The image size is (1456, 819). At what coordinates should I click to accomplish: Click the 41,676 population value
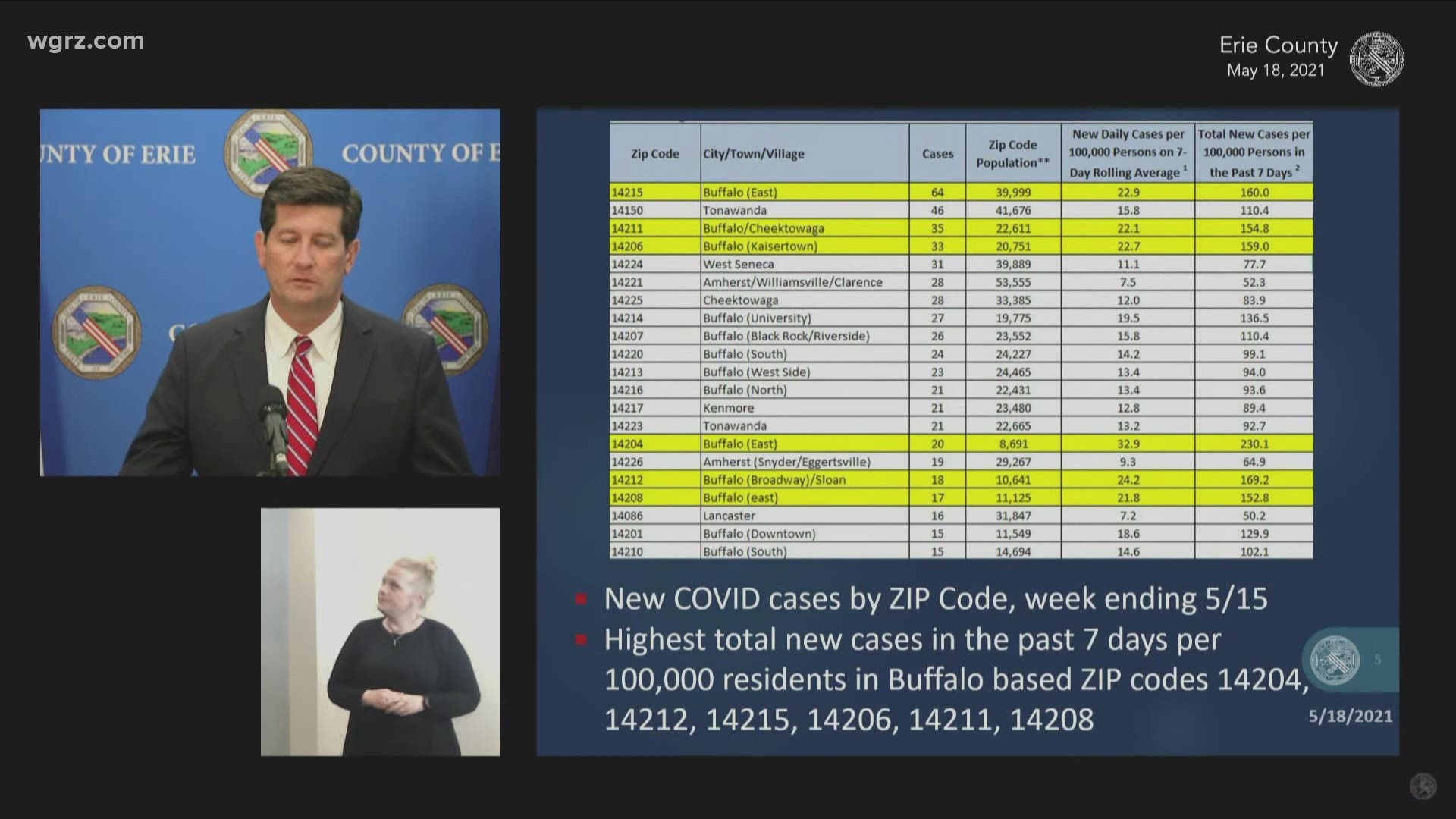click(1013, 210)
